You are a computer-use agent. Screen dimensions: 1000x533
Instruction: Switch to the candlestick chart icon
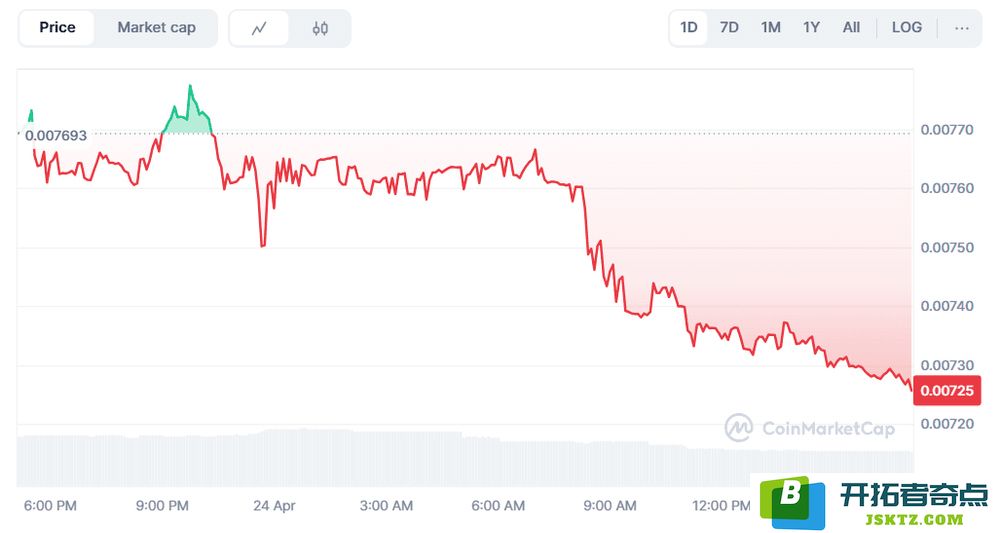pos(320,28)
